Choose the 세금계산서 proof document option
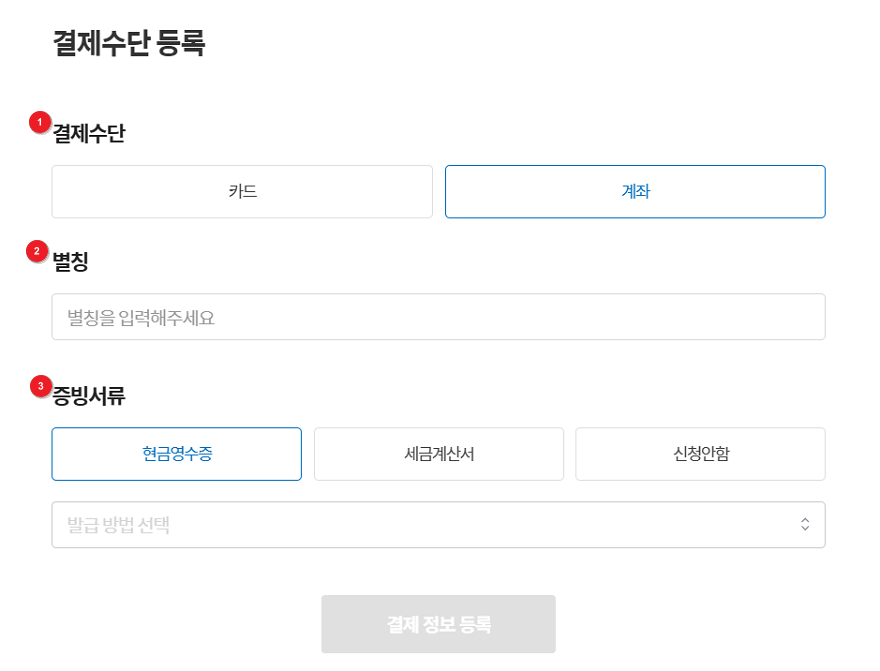The width and height of the screenshot is (880, 671). (439, 454)
